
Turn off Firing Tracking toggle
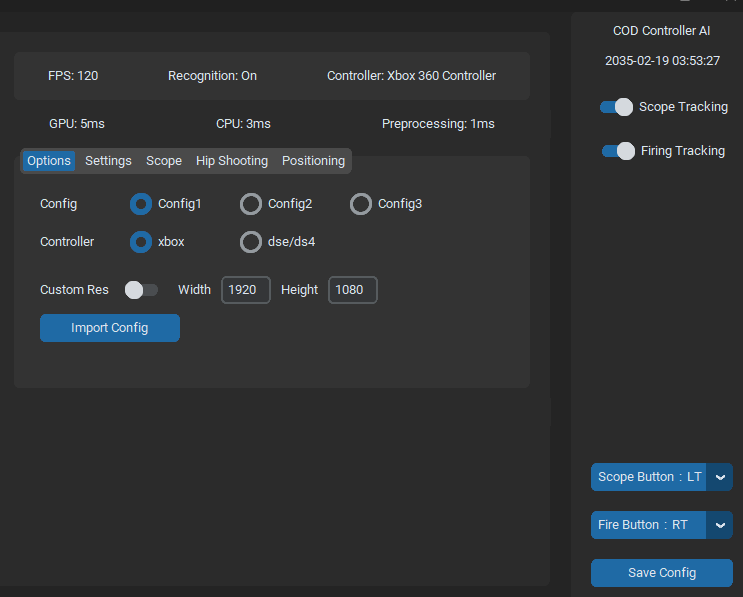618,151
